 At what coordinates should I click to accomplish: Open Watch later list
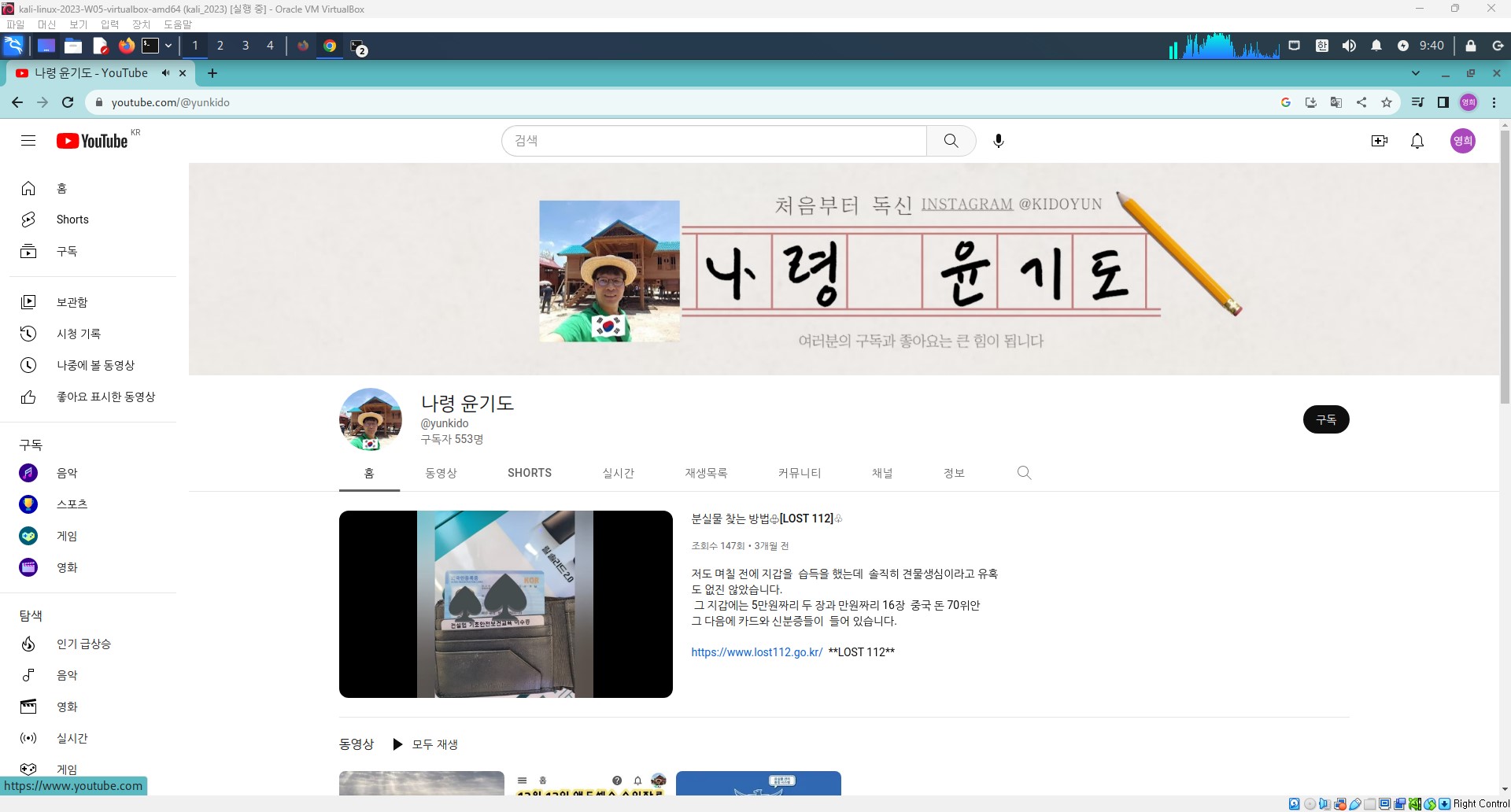pos(93,365)
